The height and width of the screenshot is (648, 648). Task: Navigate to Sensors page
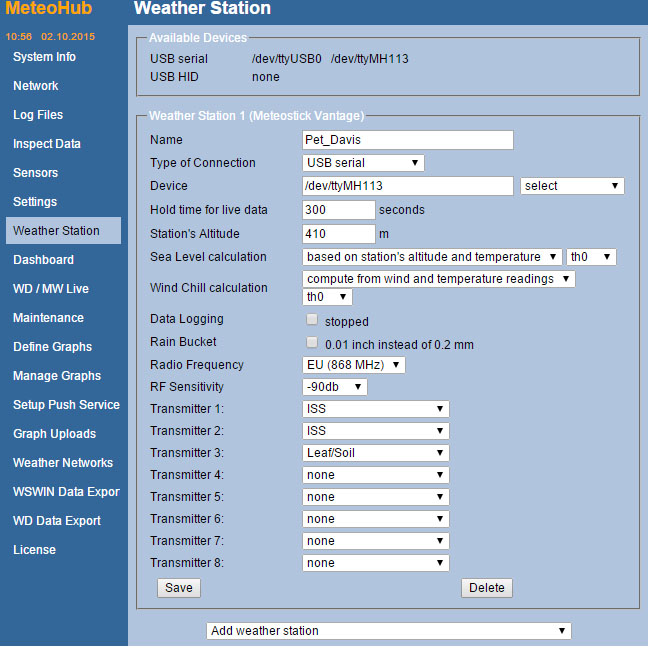click(36, 172)
